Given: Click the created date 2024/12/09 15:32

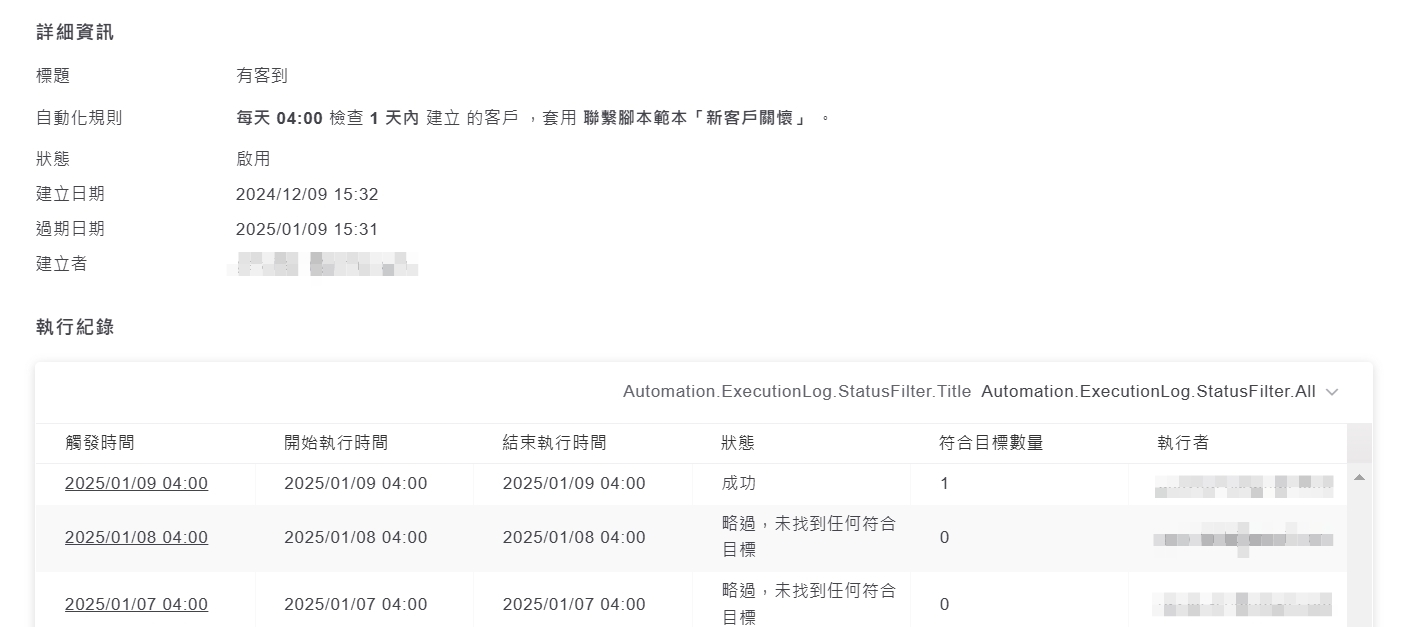Looking at the screenshot, I should (x=307, y=194).
